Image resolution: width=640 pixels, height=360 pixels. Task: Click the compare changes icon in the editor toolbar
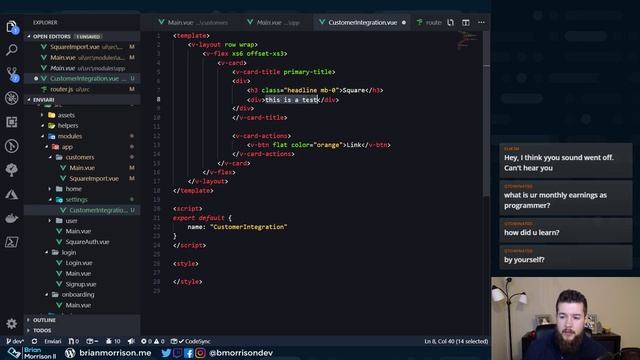[450, 22]
